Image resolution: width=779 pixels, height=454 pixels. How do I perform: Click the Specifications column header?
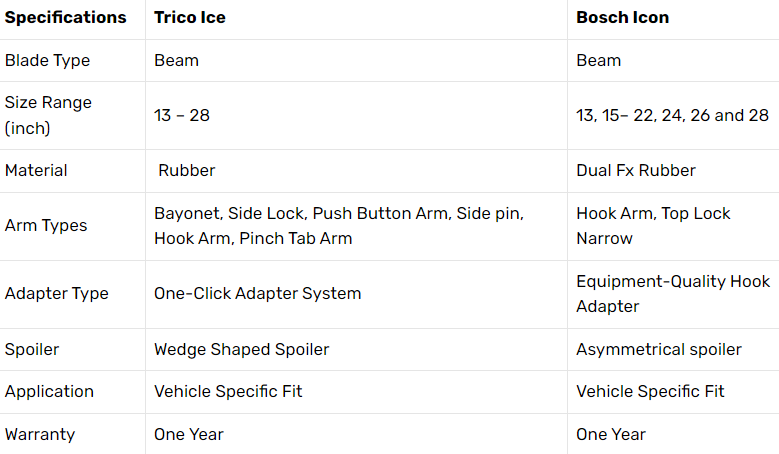tap(66, 17)
